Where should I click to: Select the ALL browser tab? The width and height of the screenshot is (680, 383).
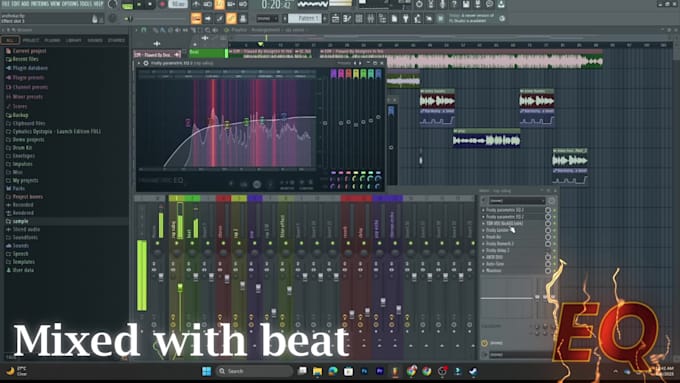tap(10, 40)
